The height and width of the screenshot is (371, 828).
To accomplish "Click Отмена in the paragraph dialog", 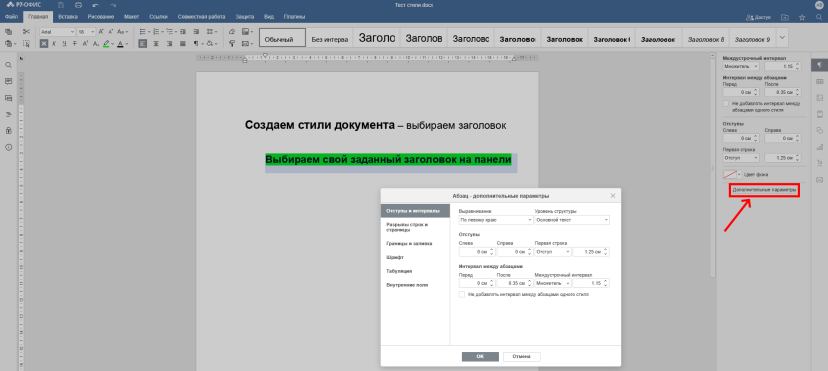I will tap(522, 356).
